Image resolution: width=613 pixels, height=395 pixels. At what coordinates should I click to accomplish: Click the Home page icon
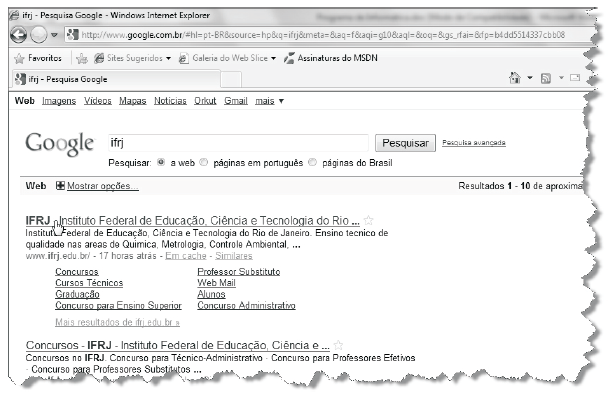tap(515, 78)
